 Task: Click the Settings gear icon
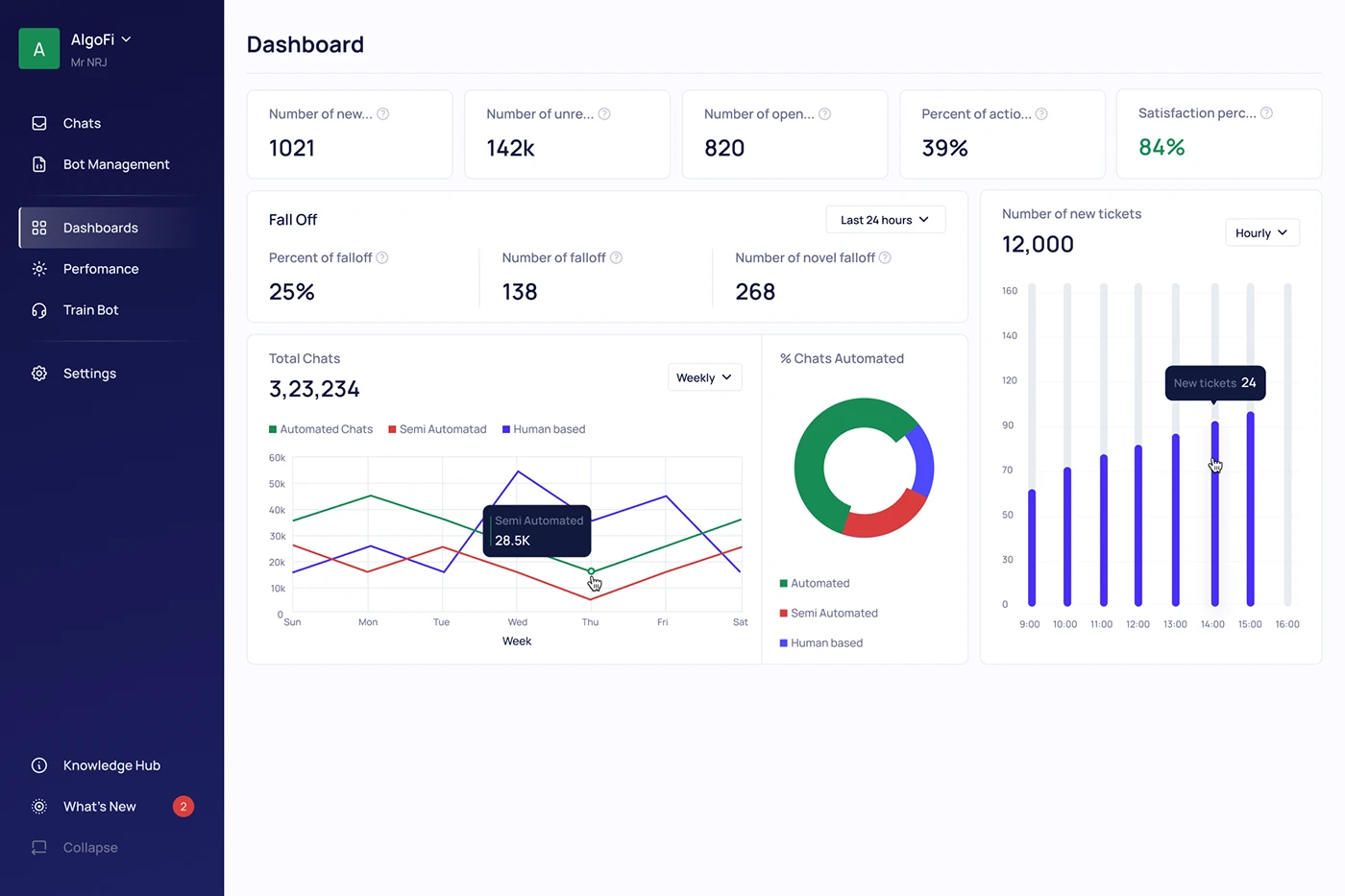tap(39, 374)
